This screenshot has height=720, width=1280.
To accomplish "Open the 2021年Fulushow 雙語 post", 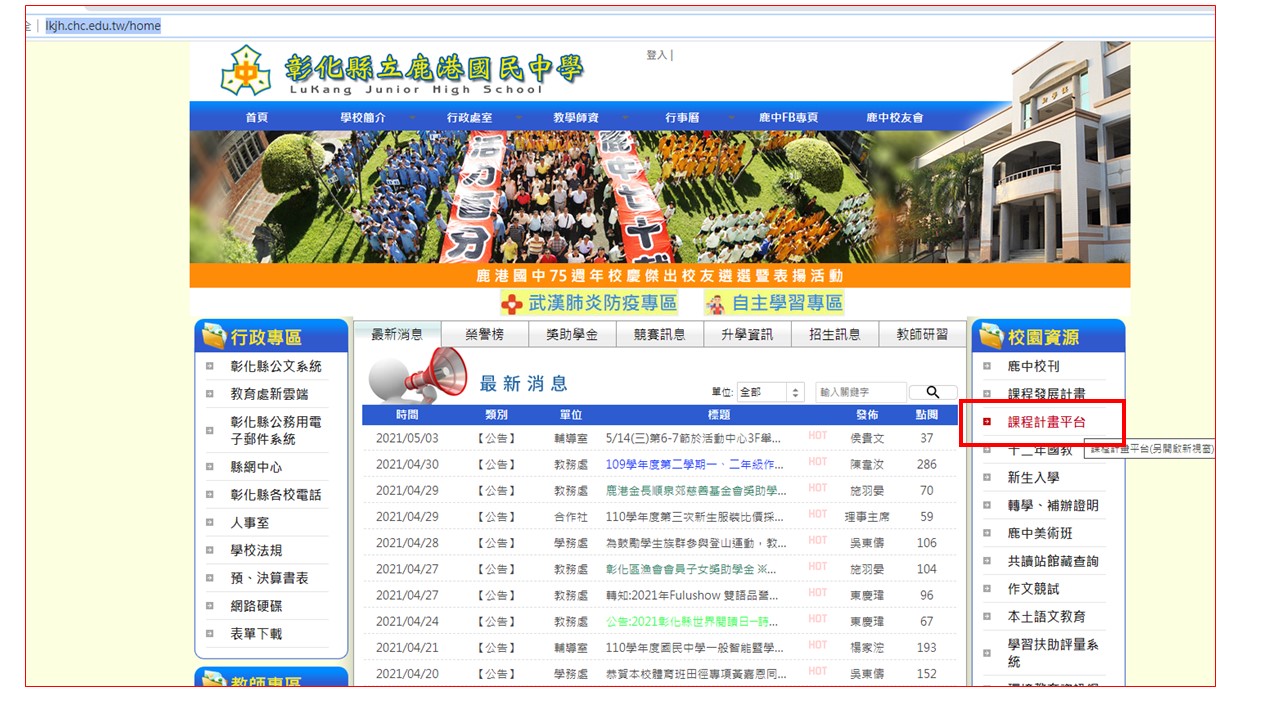I will pyautogui.click(x=692, y=595).
